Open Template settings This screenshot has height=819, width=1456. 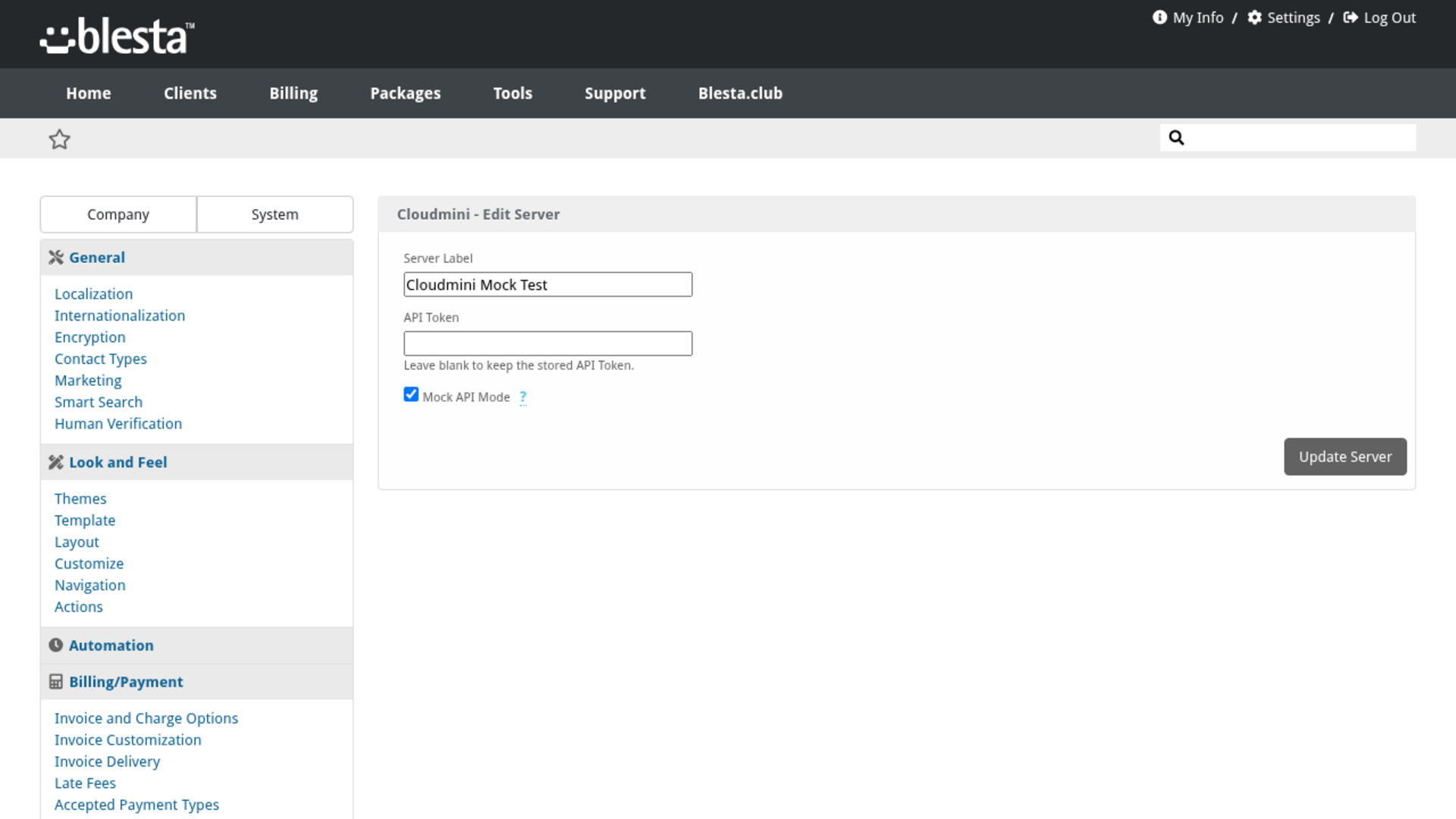pos(85,520)
